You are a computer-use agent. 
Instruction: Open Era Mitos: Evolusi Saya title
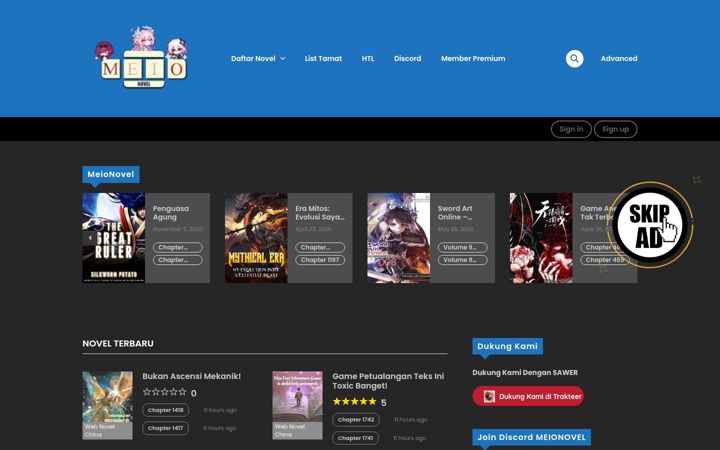(320, 213)
